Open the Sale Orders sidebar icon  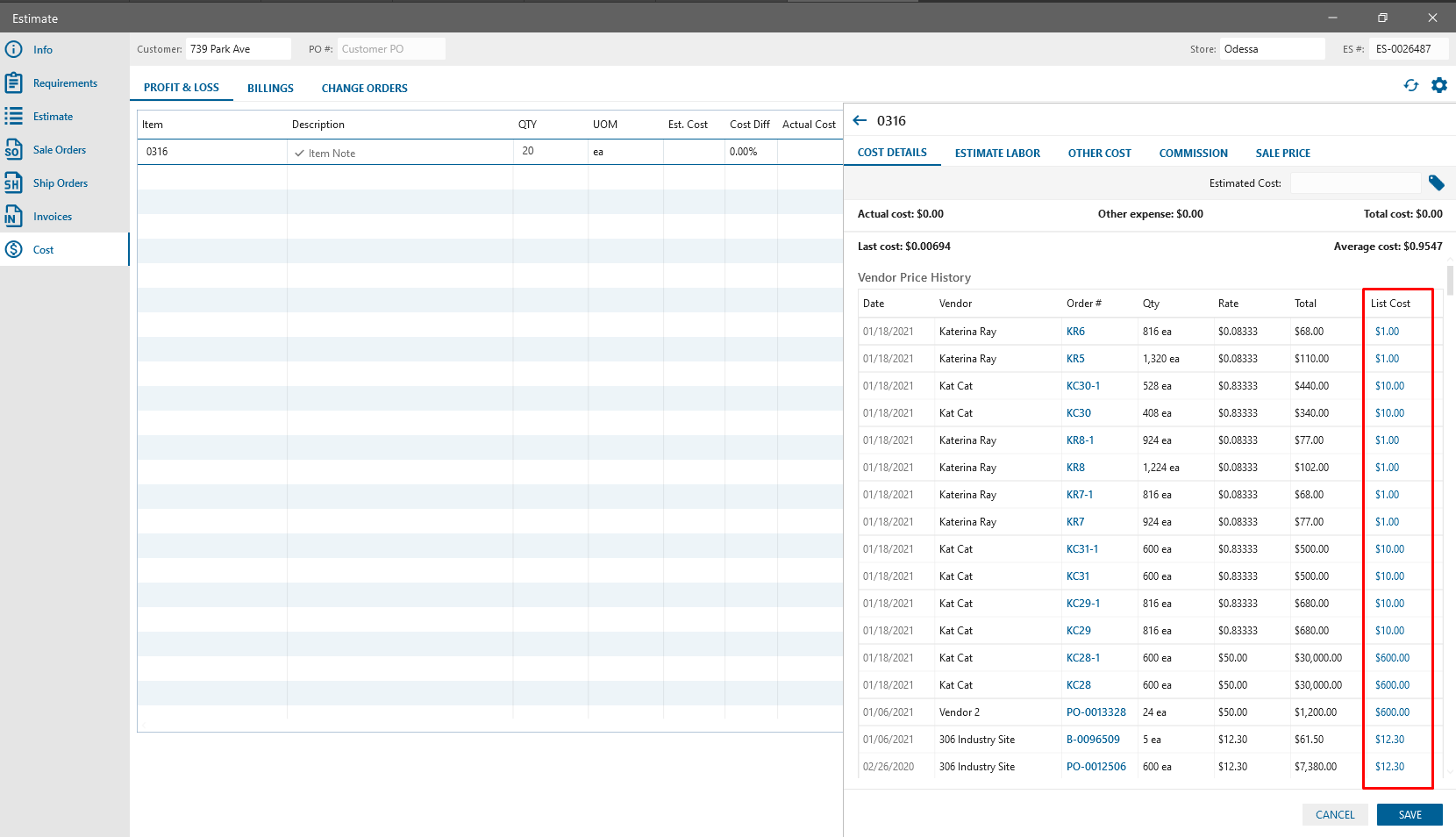[x=14, y=150]
